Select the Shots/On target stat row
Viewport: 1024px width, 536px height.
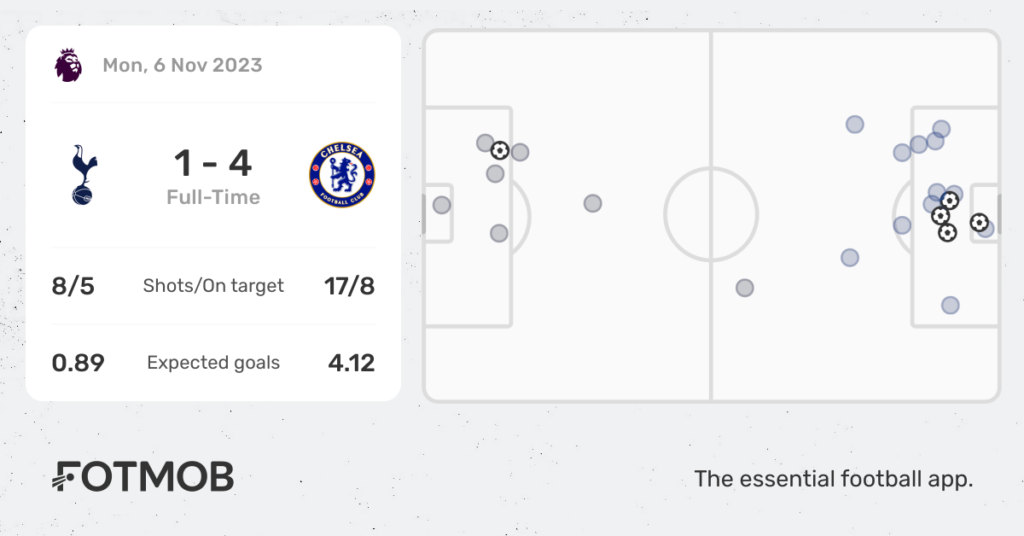coord(213,286)
